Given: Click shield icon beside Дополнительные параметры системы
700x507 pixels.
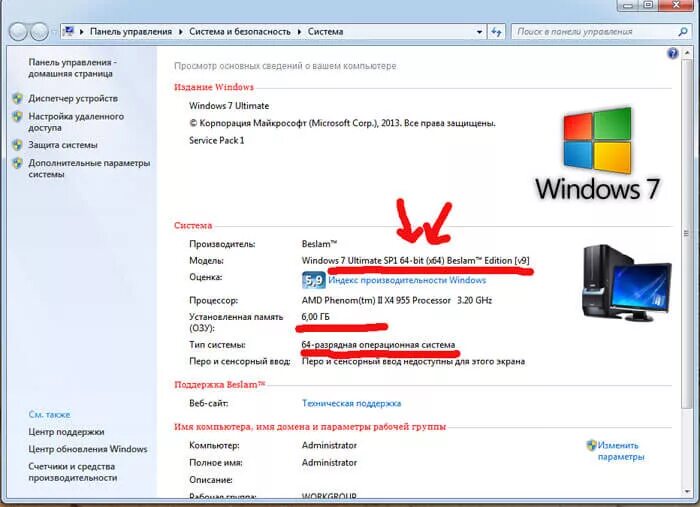Looking at the screenshot, I should pos(17,163).
